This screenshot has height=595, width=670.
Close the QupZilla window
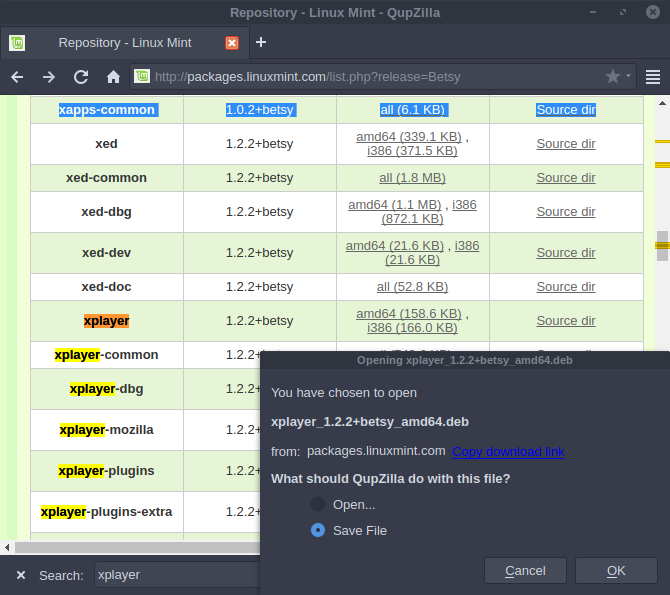(x=653, y=12)
